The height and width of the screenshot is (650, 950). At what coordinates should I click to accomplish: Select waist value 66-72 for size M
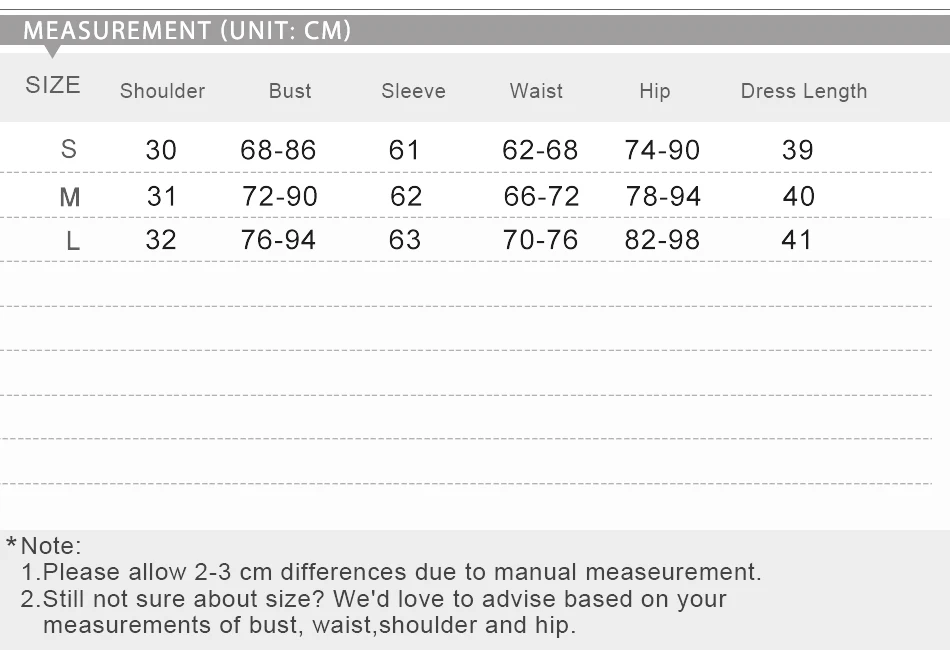click(x=541, y=196)
